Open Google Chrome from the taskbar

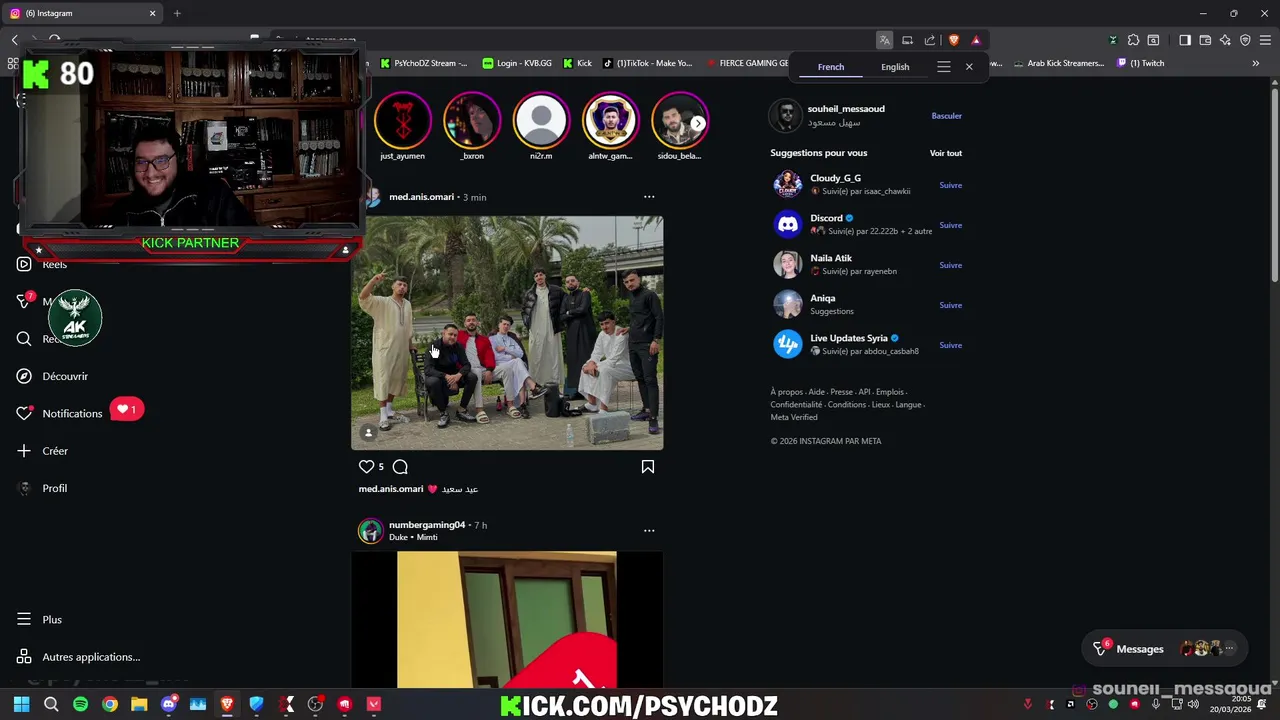110,704
